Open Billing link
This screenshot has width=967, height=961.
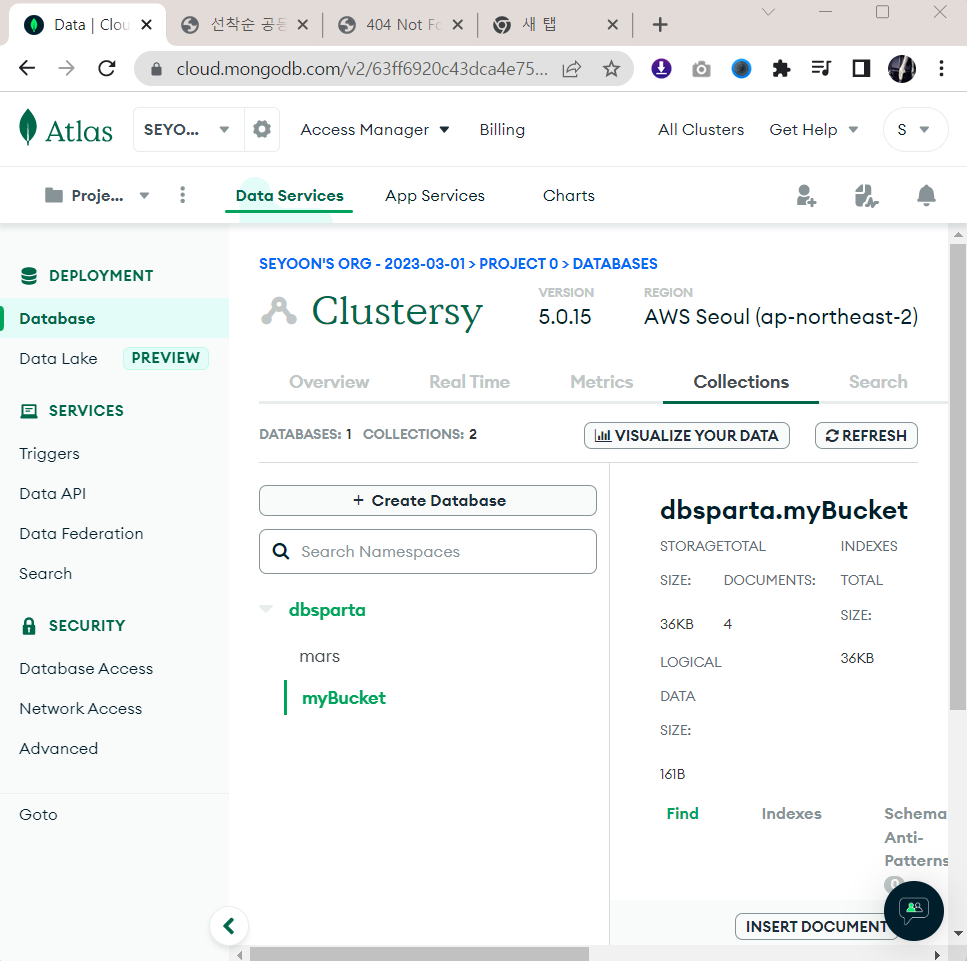502,130
